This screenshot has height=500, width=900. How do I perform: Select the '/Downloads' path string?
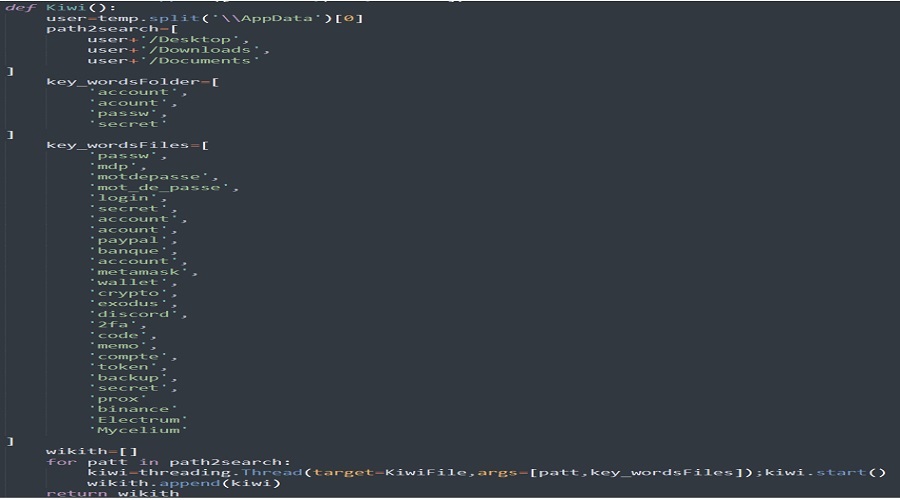point(200,50)
